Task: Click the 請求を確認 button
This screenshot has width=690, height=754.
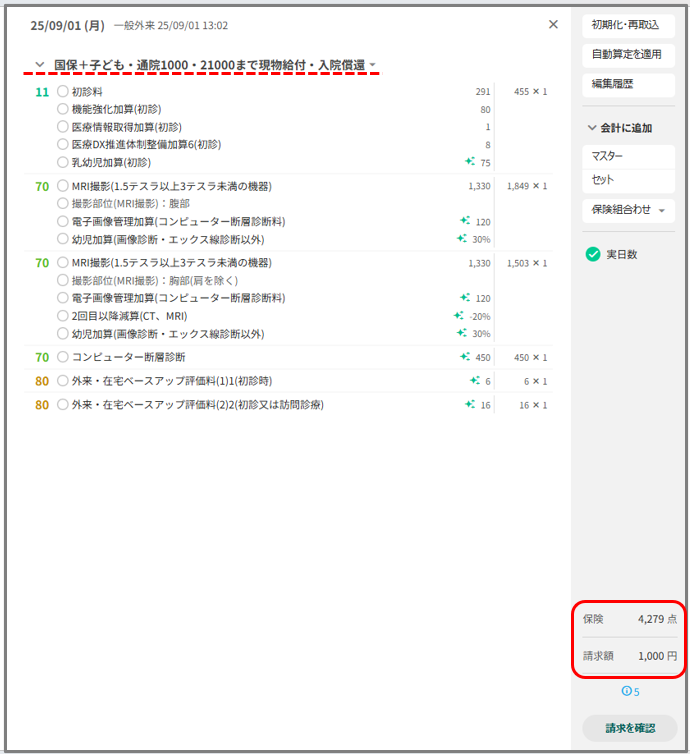Action: [x=630, y=728]
